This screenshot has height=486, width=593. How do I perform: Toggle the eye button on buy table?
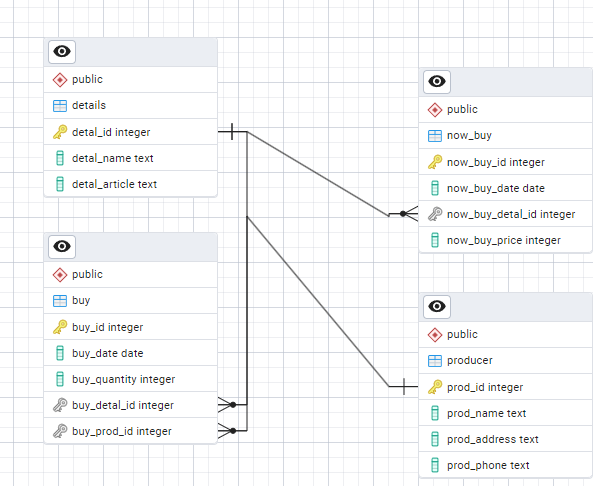click(x=62, y=247)
